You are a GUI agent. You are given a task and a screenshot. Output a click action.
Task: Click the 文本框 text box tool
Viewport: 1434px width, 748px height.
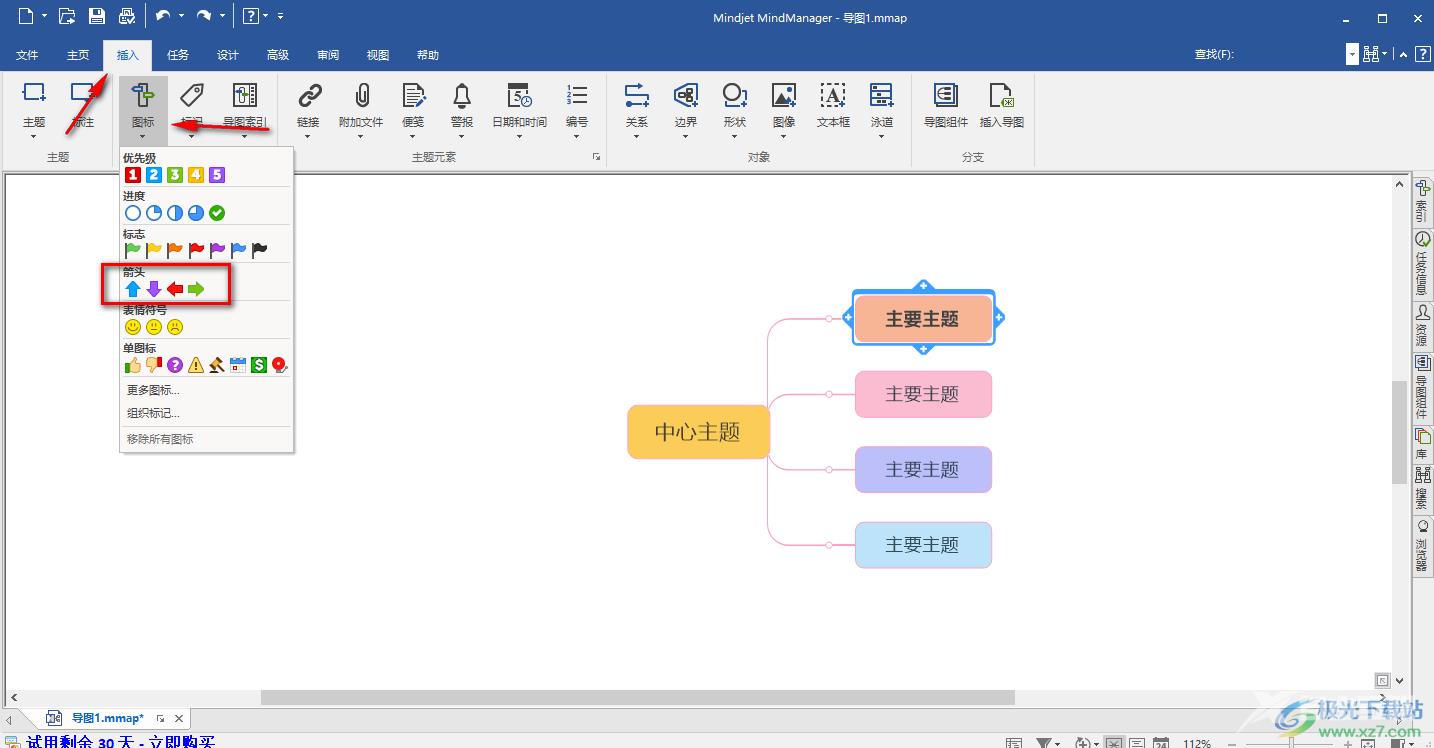pyautogui.click(x=833, y=105)
